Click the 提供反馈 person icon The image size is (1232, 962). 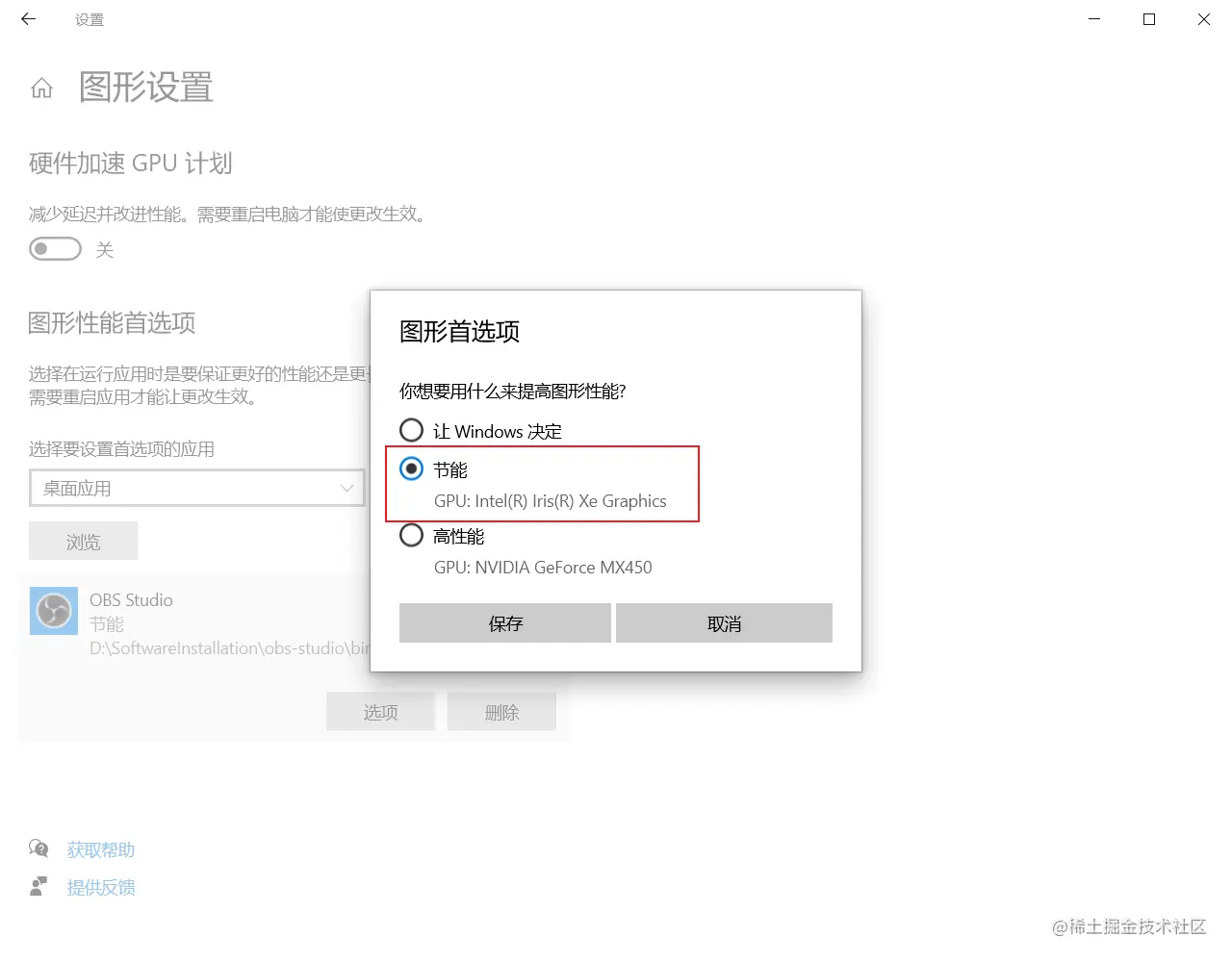click(38, 886)
